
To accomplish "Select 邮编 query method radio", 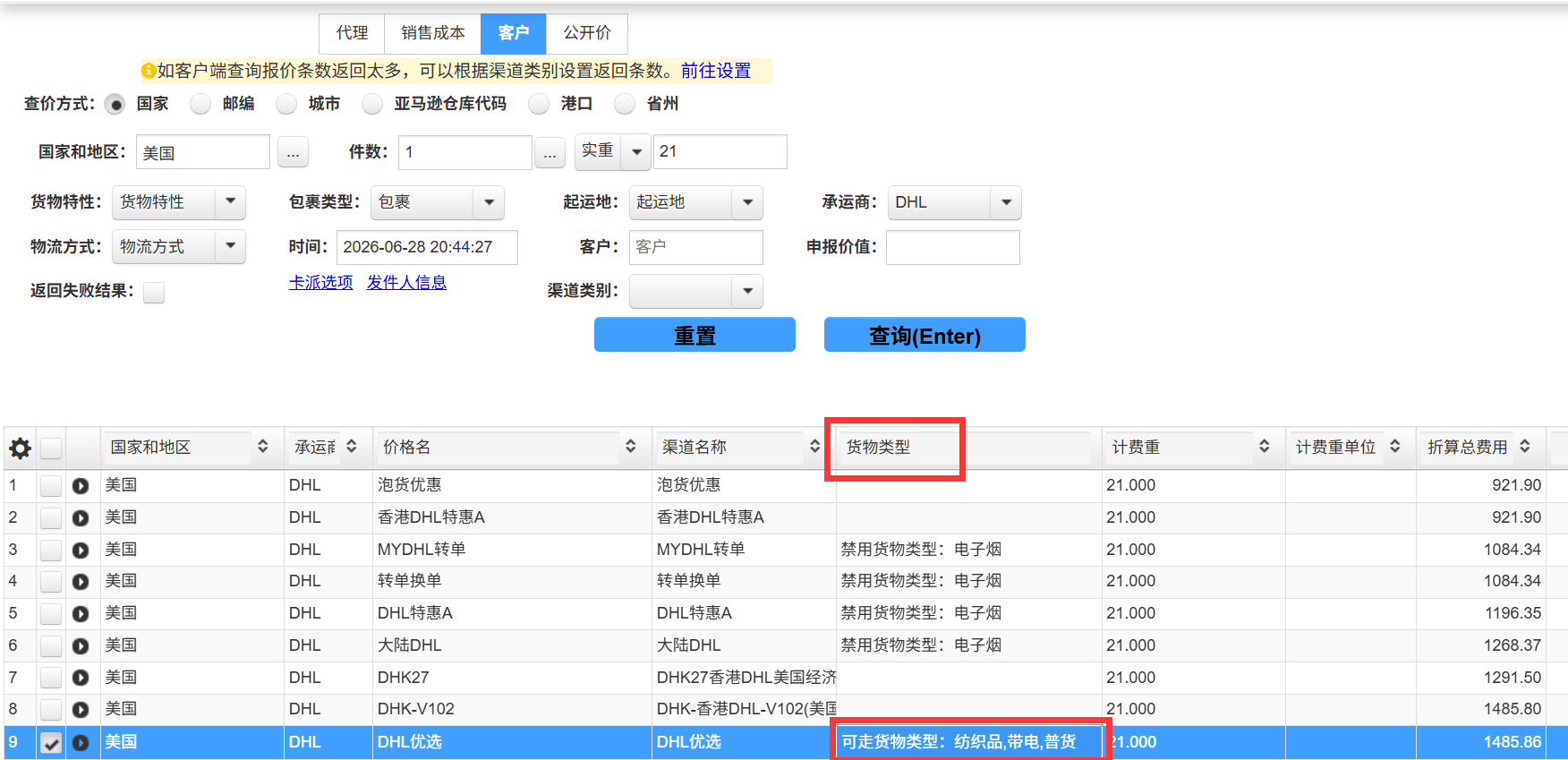I will (x=200, y=104).
